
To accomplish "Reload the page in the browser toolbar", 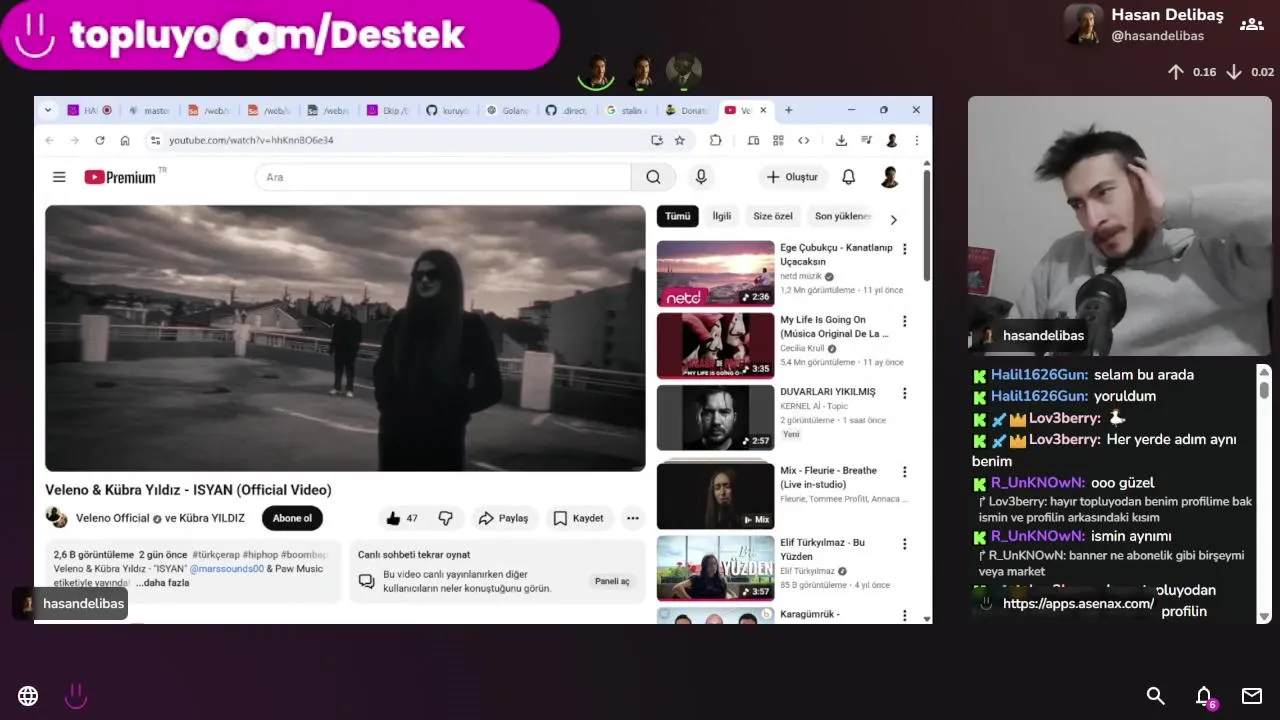I will pos(100,140).
